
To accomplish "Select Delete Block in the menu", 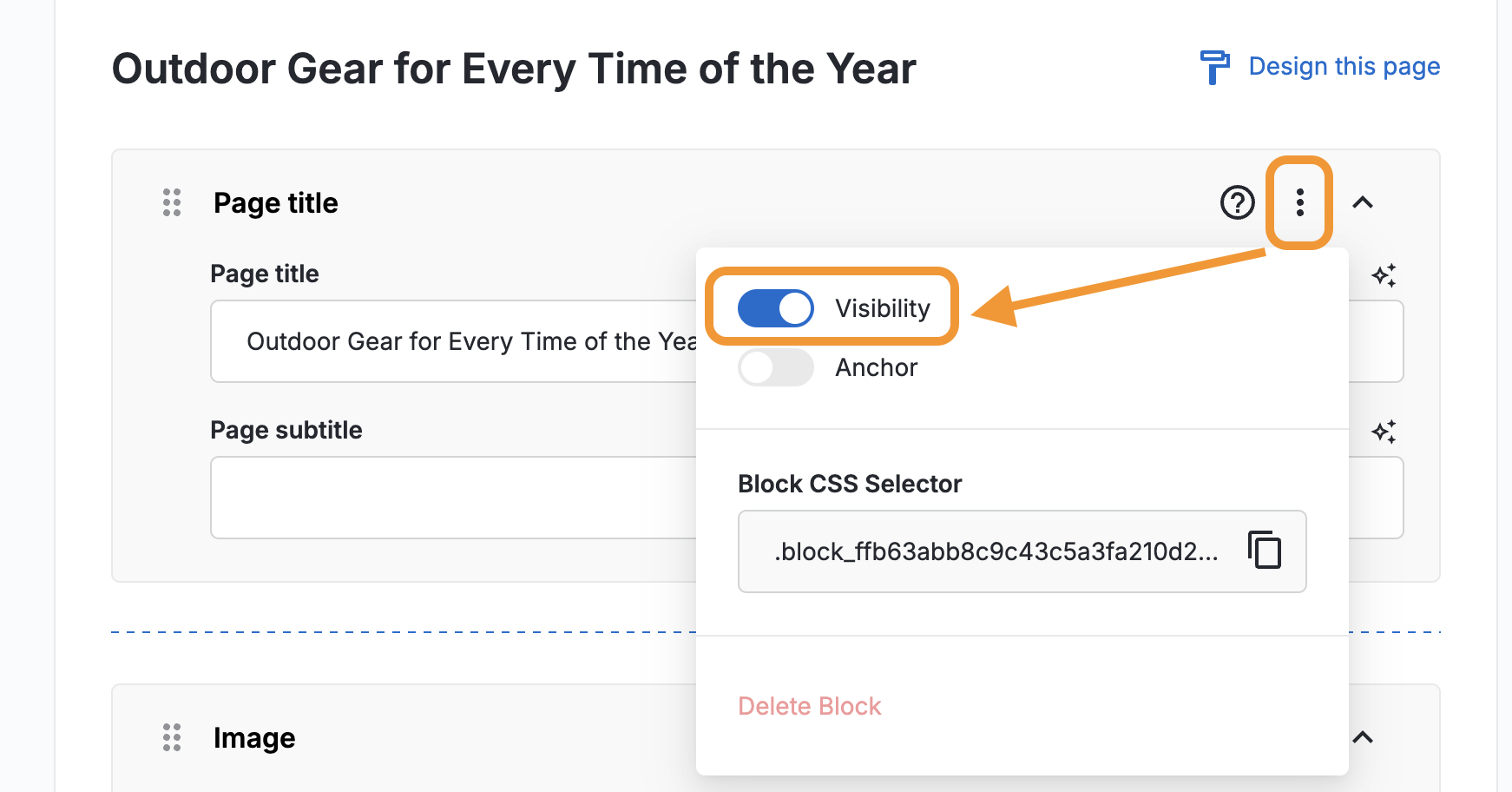I will (x=809, y=706).
